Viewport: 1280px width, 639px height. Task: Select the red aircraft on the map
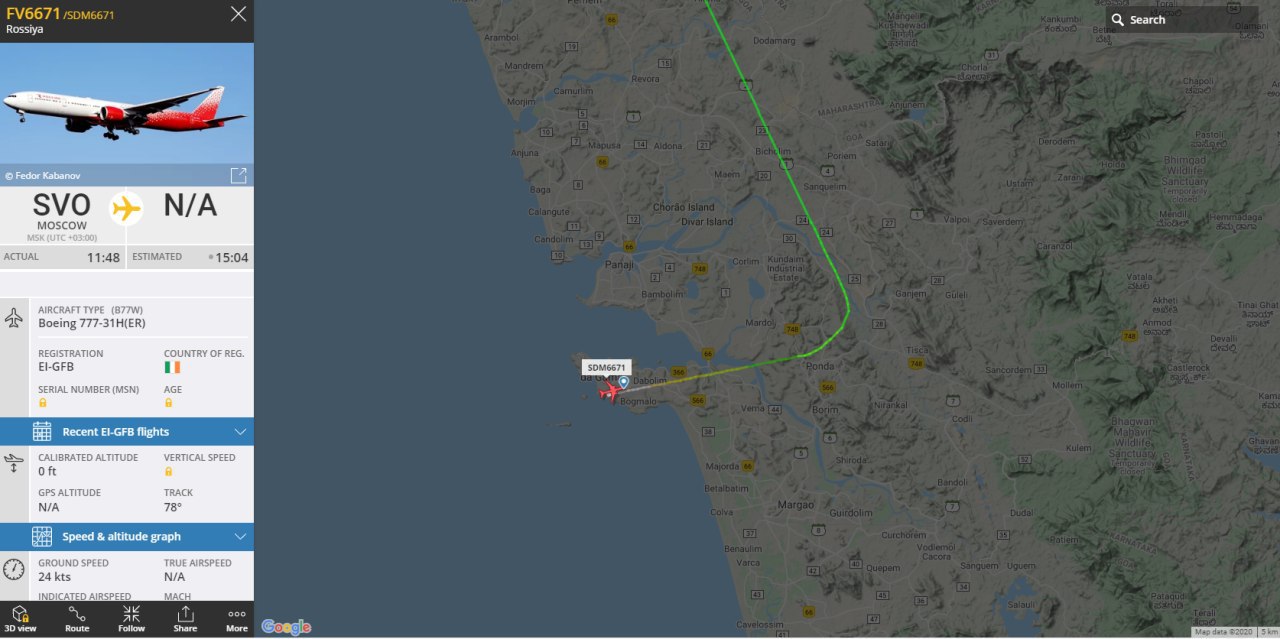[609, 392]
